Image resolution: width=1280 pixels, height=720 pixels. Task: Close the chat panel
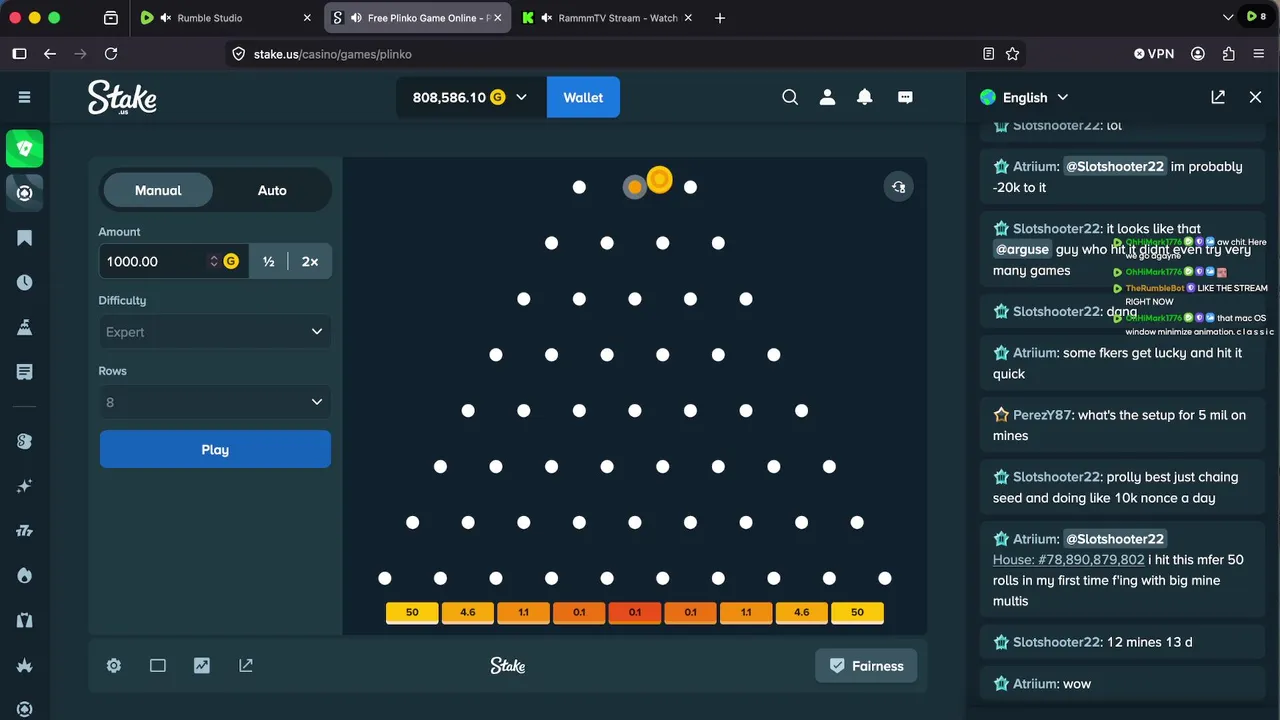coord(1256,97)
